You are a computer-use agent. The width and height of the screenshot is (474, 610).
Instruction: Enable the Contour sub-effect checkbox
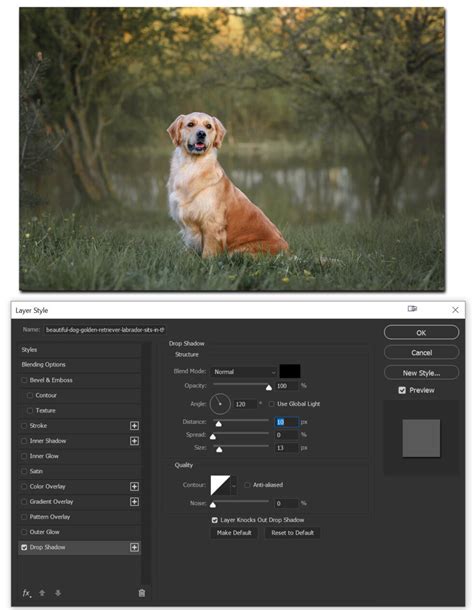click(x=30, y=395)
